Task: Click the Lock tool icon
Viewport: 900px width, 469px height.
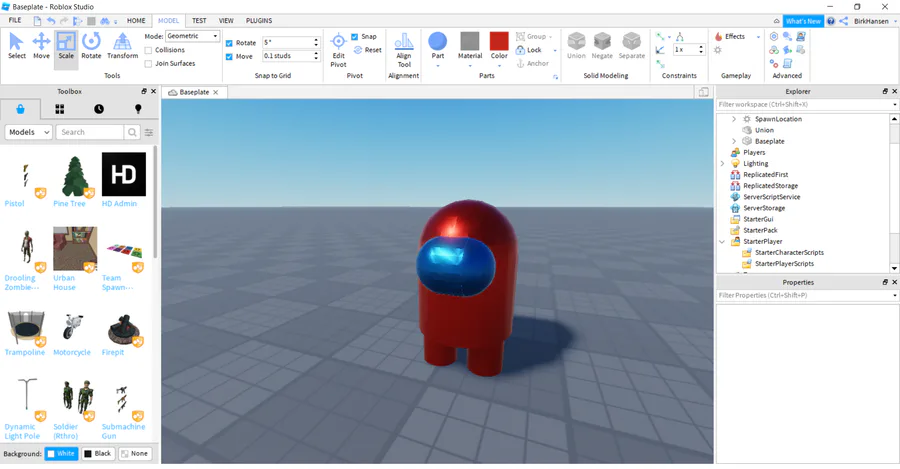Action: tap(521, 50)
